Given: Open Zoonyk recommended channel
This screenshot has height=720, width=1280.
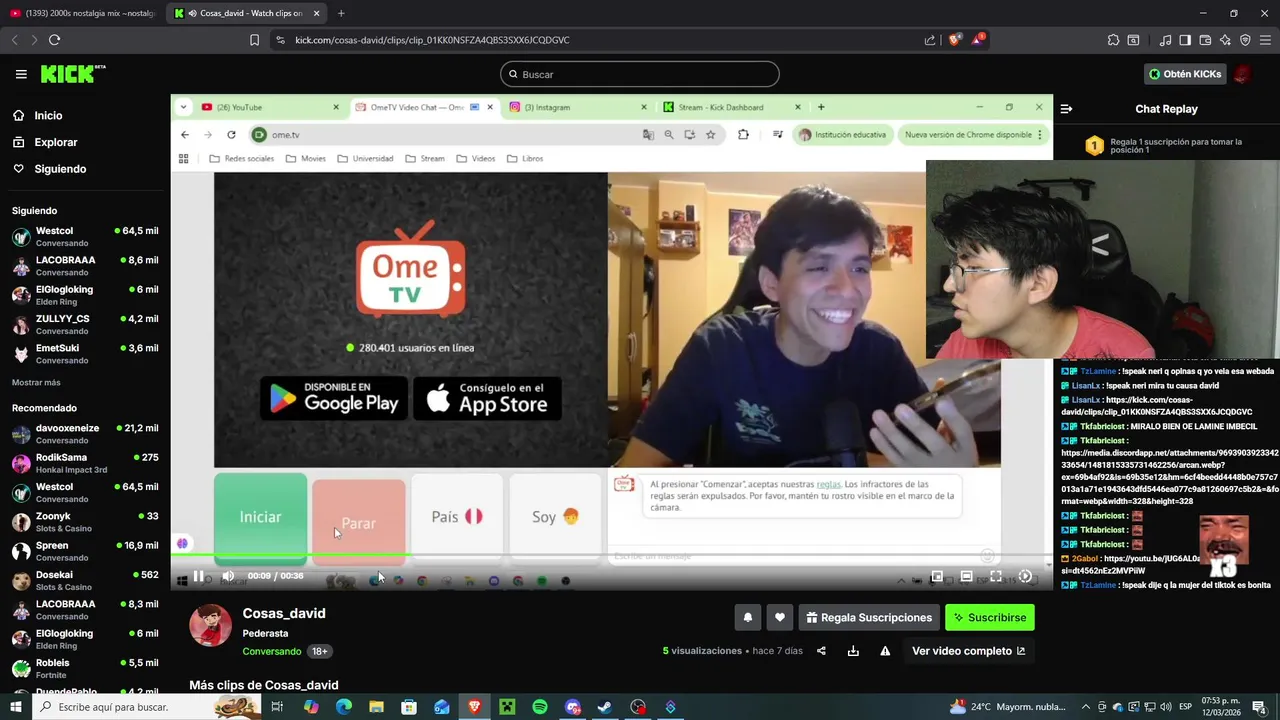Looking at the screenshot, I should (x=85, y=522).
